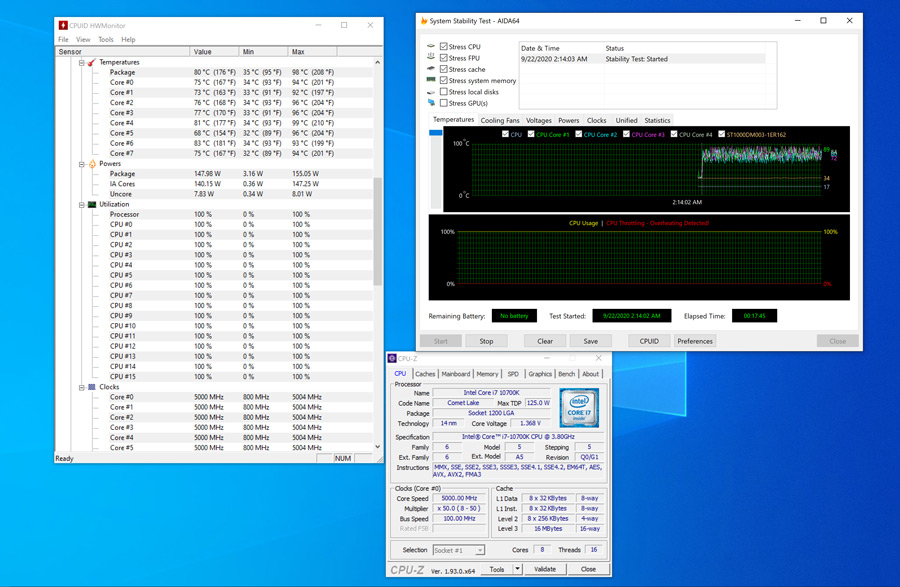Toggle the Stress cache checkbox
This screenshot has height=587, width=900.
444,69
